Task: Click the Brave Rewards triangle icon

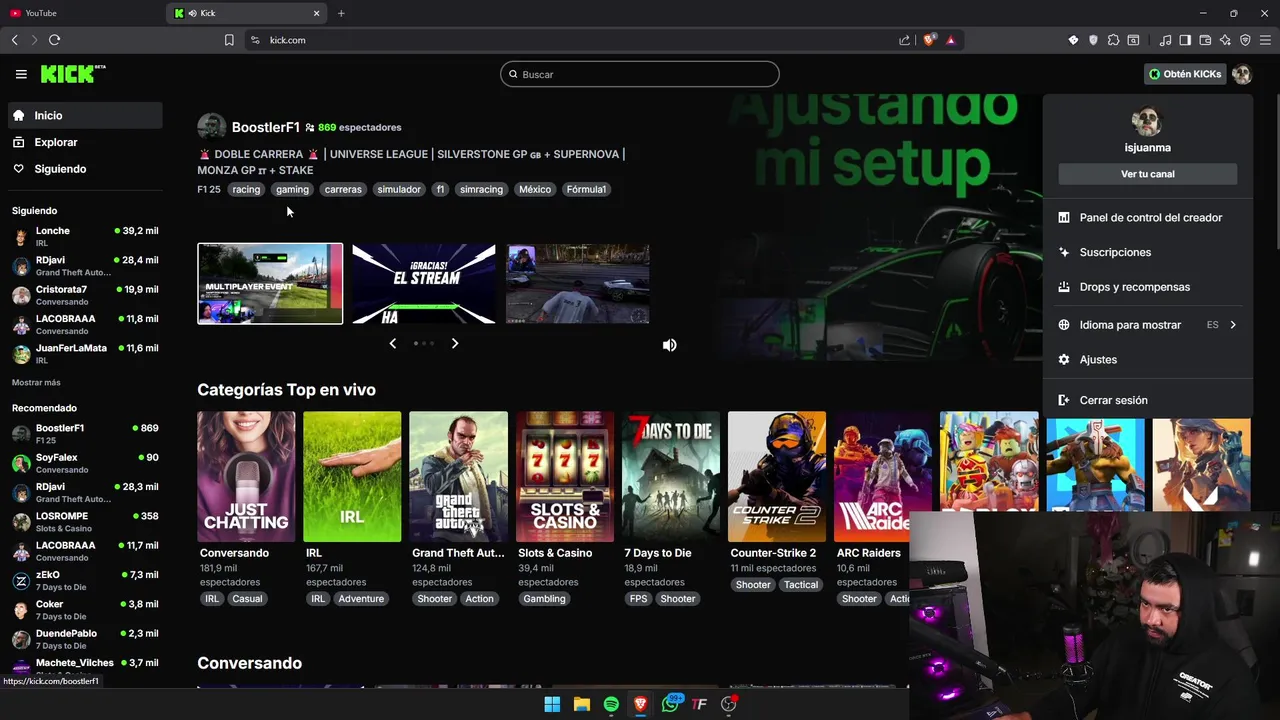Action: [x=951, y=40]
